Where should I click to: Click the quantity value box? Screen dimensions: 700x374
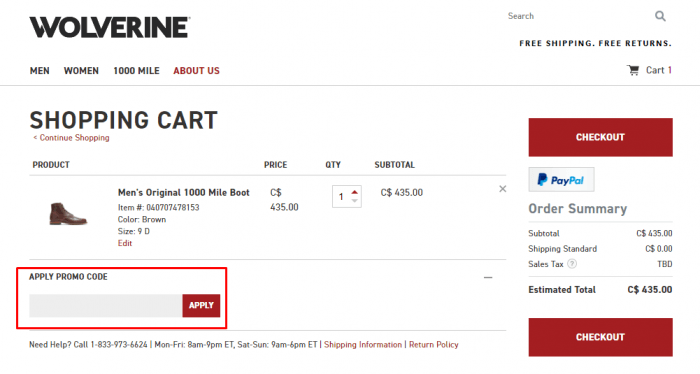pyautogui.click(x=341, y=196)
